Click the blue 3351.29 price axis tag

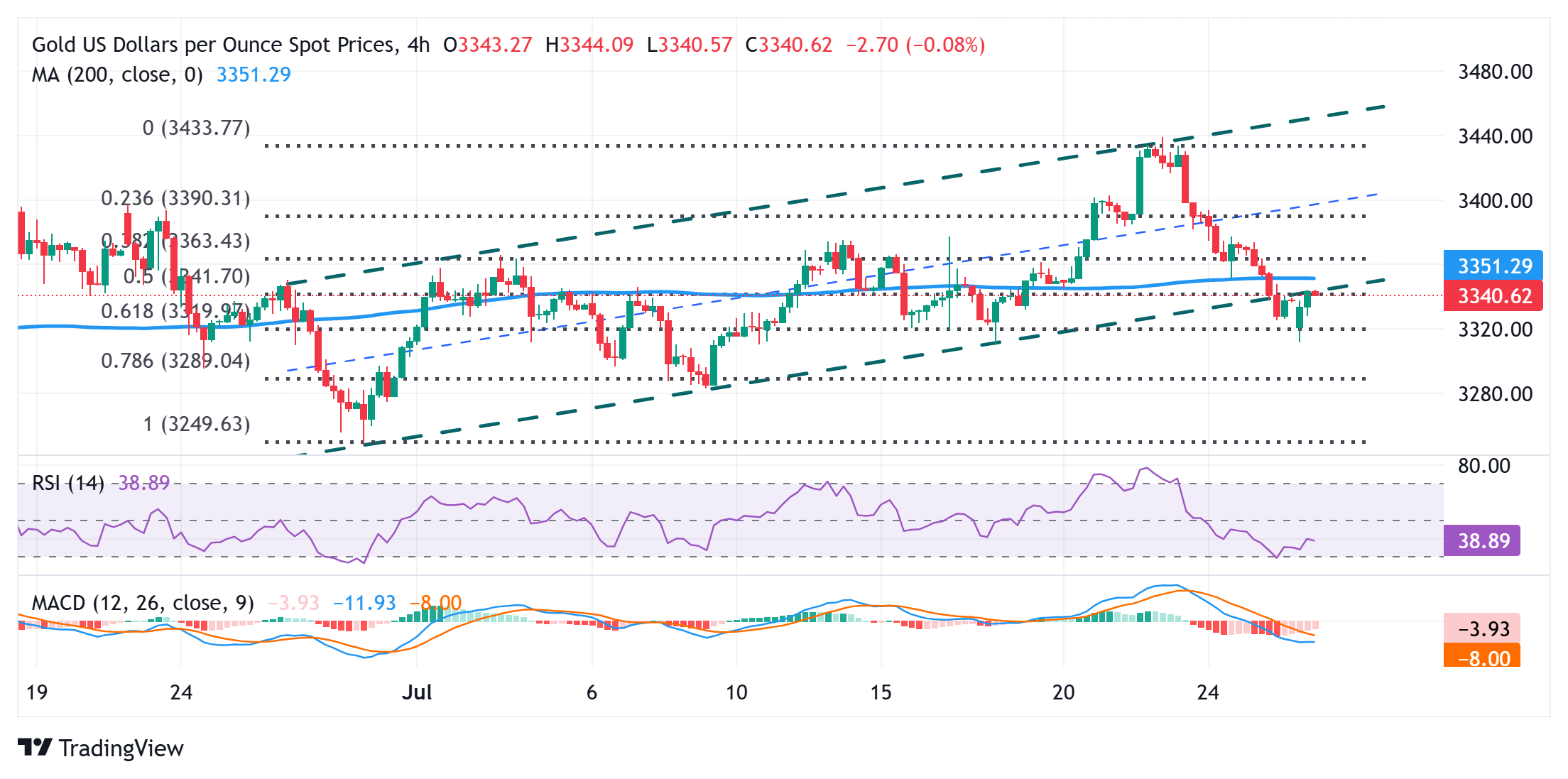click(1493, 266)
